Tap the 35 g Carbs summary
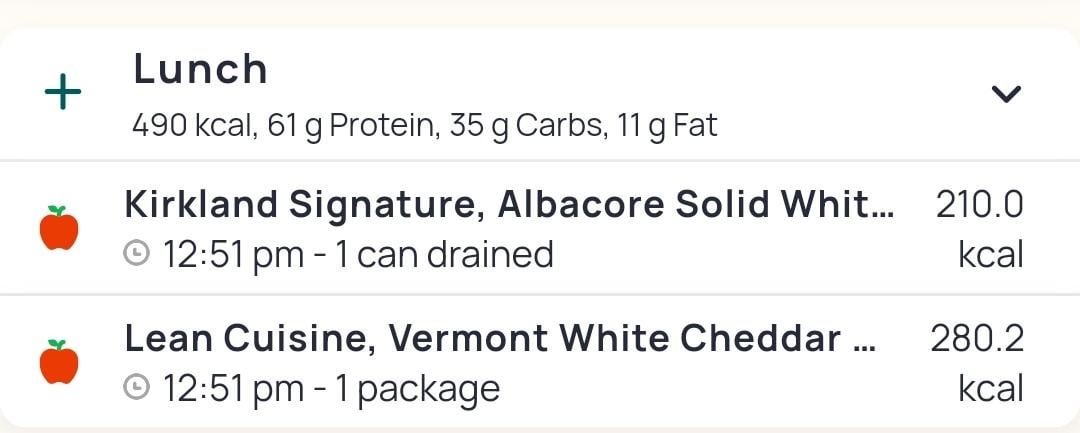1080x433 pixels. tap(528, 127)
